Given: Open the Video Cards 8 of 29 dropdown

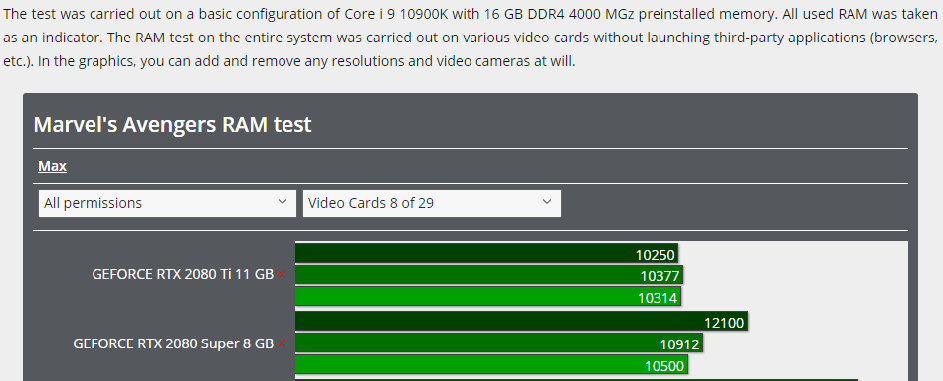Looking at the screenshot, I should point(432,203).
